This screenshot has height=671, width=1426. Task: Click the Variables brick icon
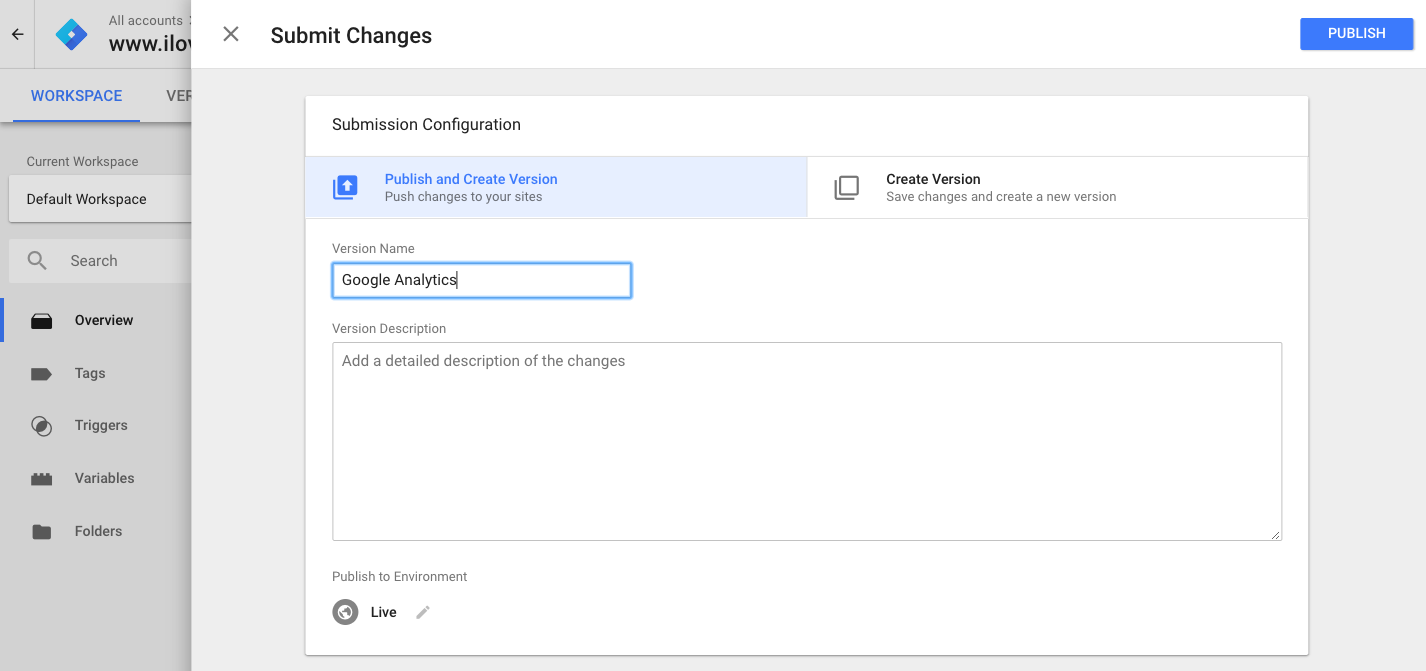tap(41, 479)
